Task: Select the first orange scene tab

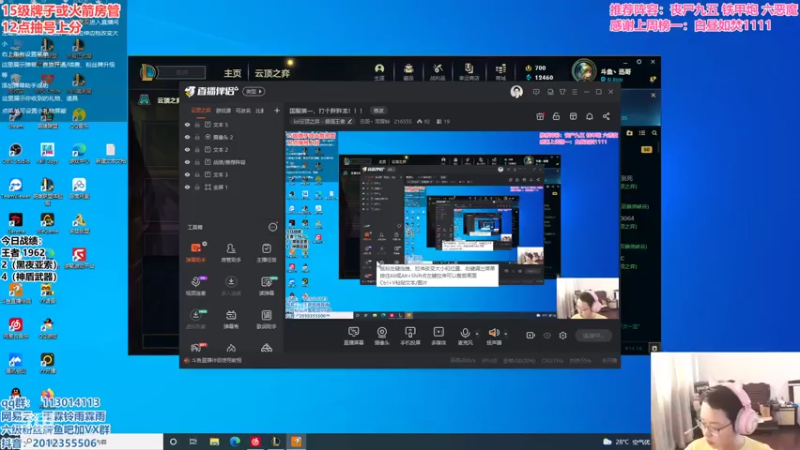Action: point(201,110)
